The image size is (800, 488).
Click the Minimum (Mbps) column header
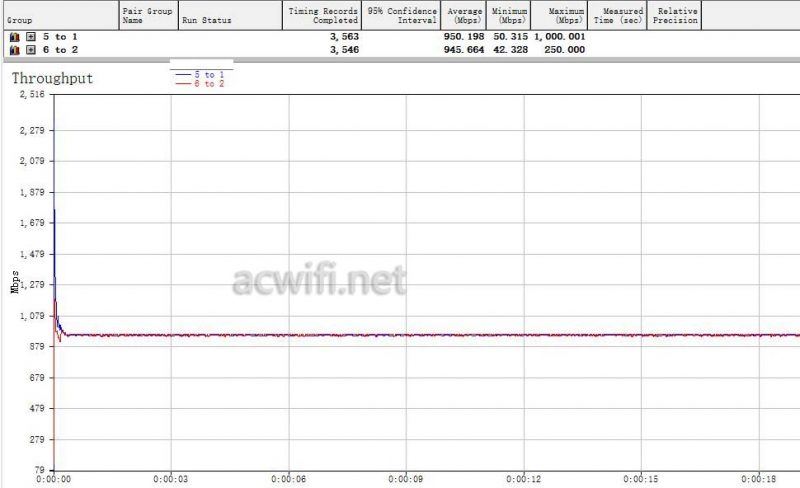510,15
